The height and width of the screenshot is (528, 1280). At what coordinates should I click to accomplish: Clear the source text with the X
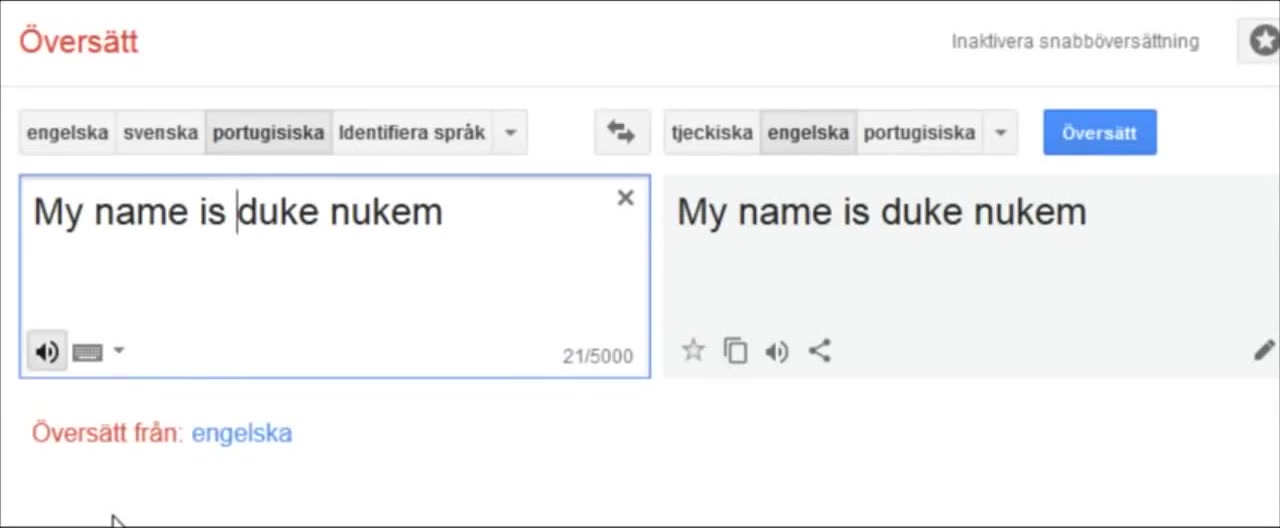click(626, 198)
